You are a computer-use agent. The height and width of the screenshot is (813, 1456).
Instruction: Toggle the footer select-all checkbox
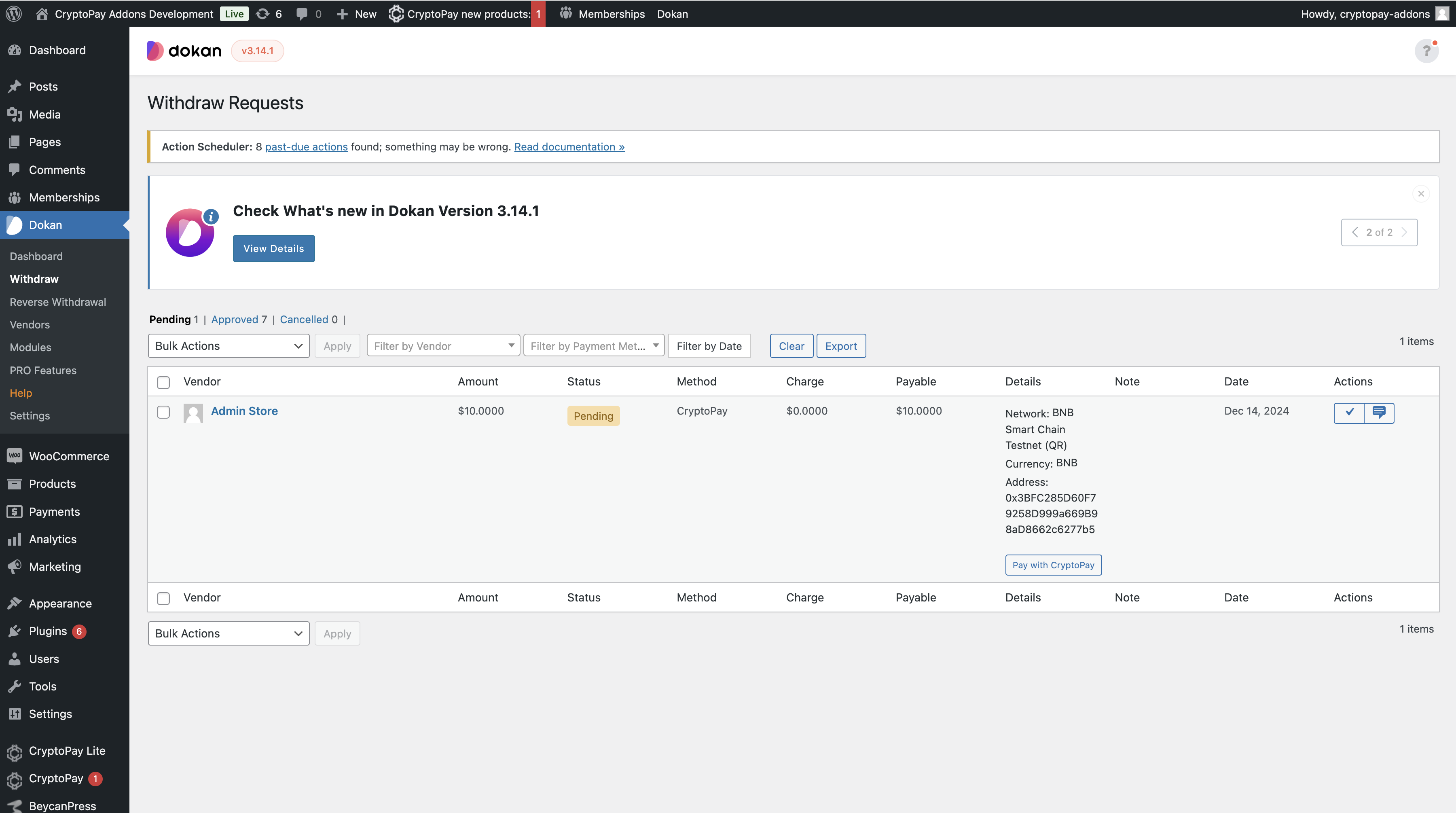(163, 598)
